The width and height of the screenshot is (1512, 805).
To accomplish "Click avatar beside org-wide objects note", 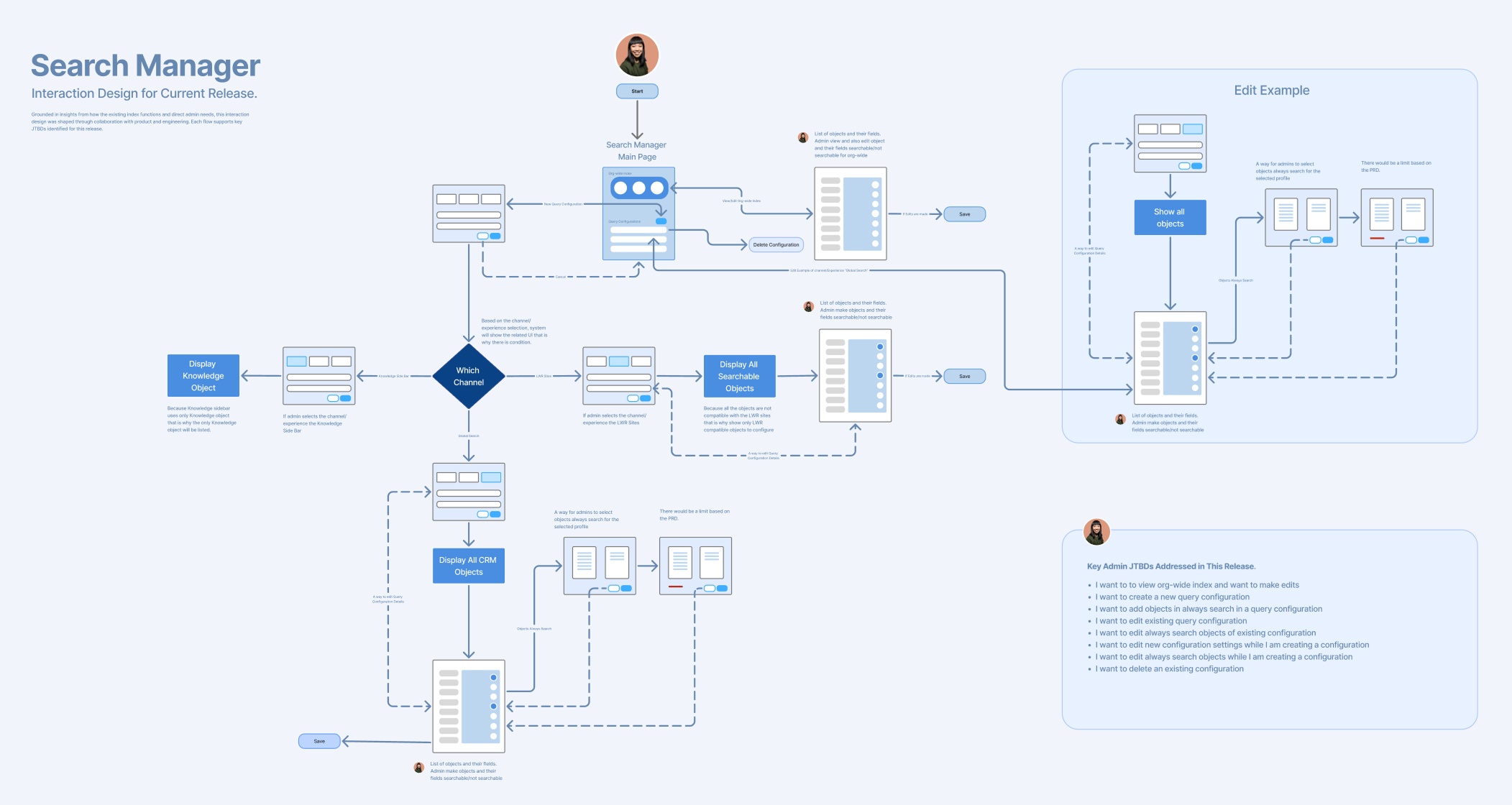I will [x=803, y=137].
